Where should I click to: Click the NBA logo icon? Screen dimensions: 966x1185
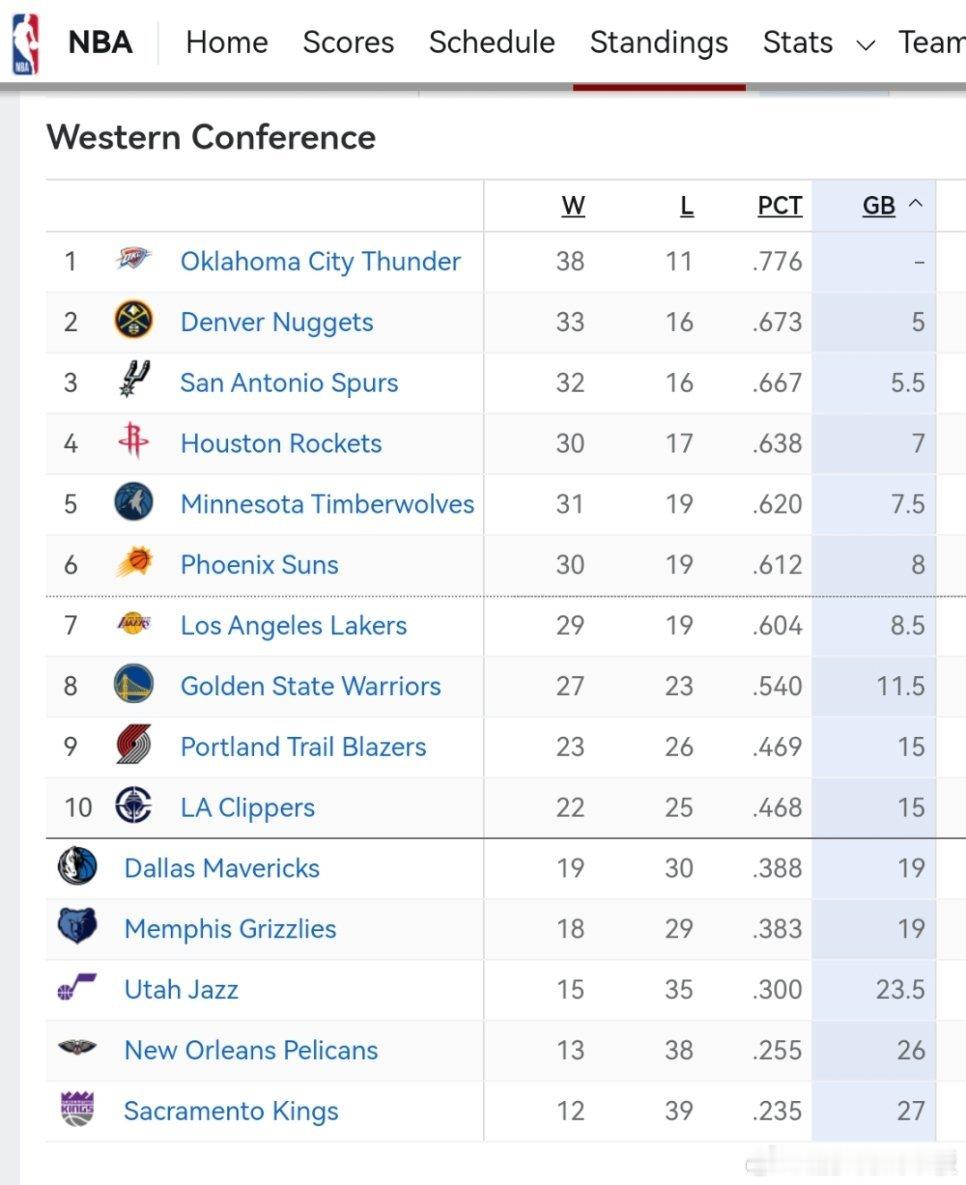click(x=25, y=43)
